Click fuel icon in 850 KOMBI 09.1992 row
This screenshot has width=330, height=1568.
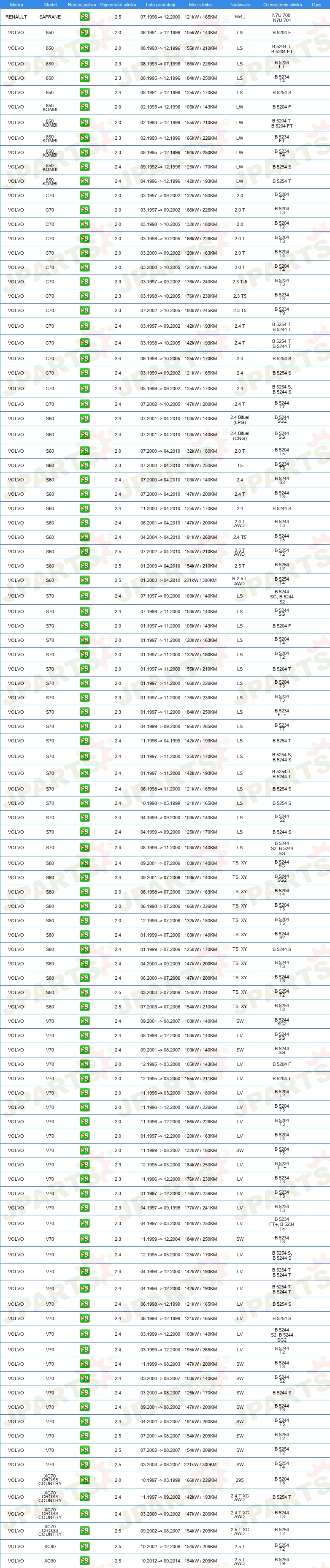point(84,167)
